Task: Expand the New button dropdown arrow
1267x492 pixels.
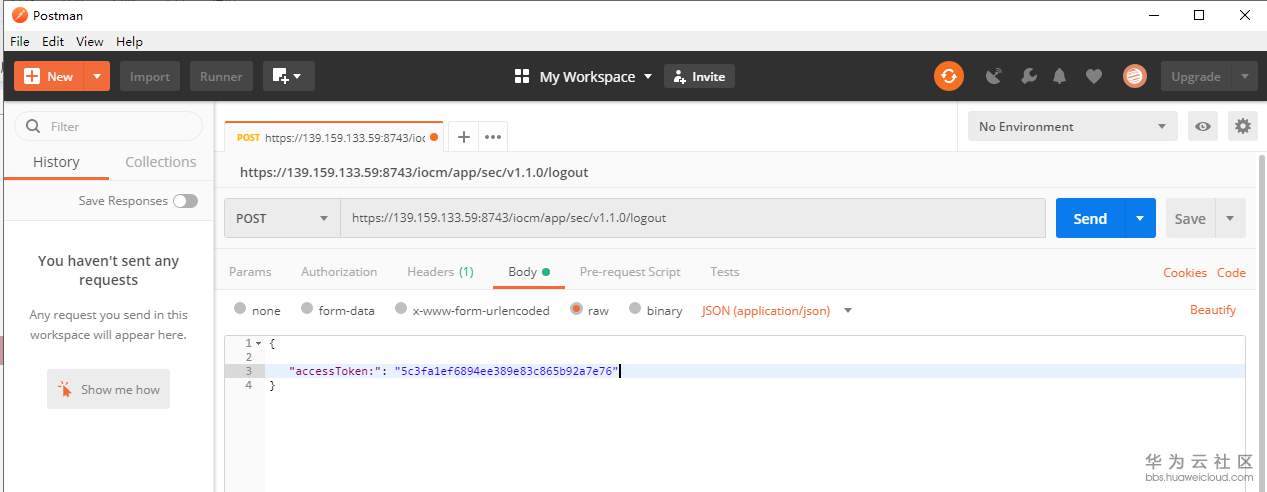Action: coord(96,76)
